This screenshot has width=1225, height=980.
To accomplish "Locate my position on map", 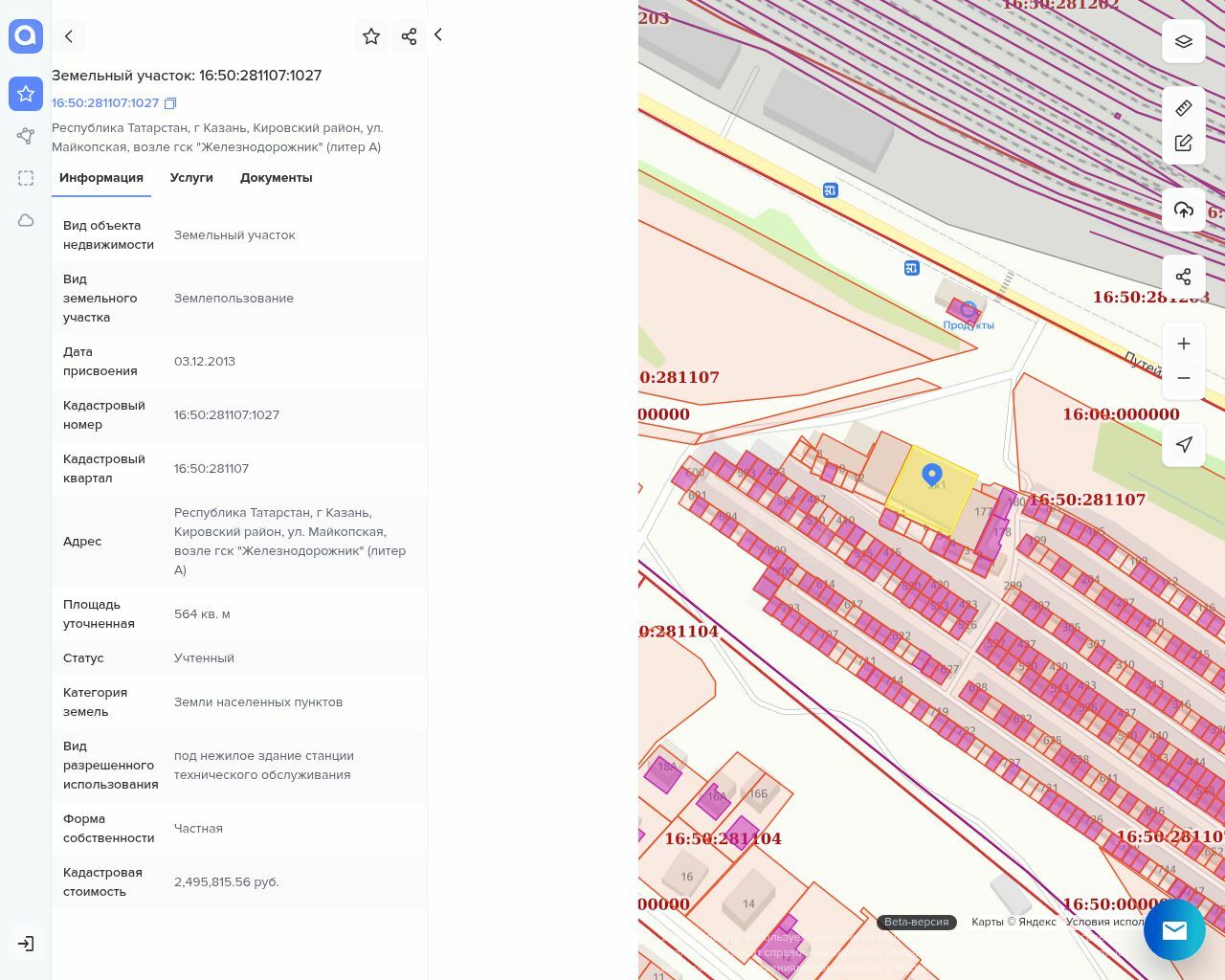I will pyautogui.click(x=1183, y=444).
